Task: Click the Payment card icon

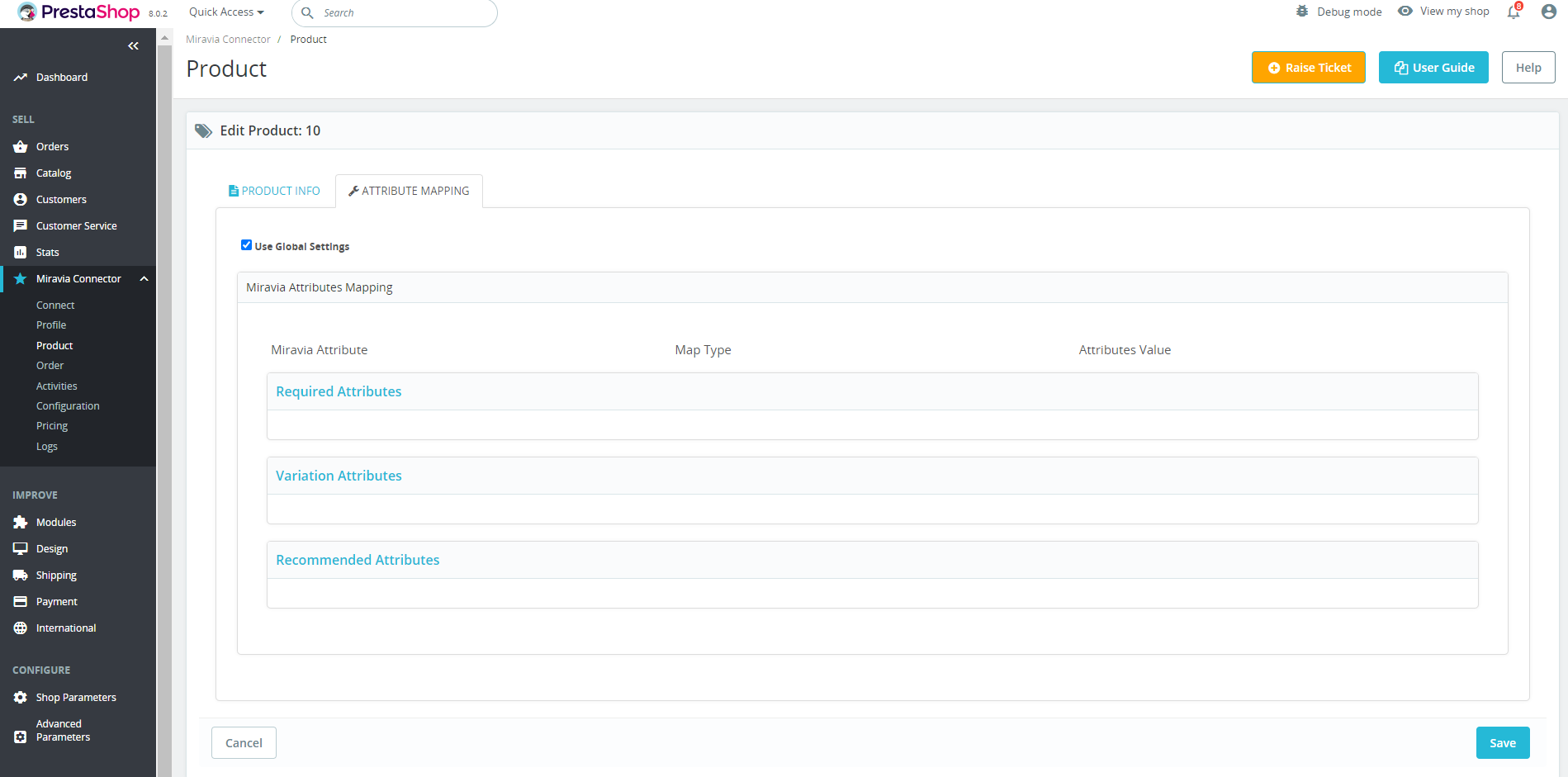Action: [x=21, y=602]
